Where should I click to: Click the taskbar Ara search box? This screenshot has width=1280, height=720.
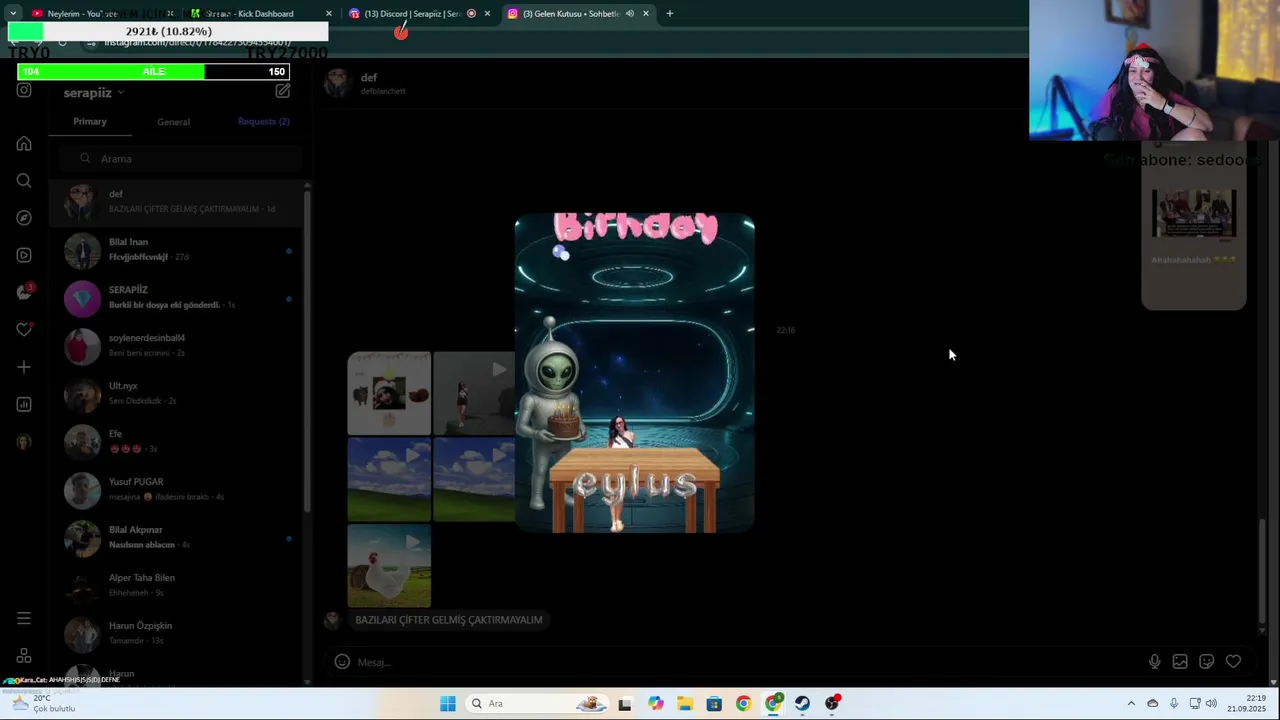tap(537, 703)
